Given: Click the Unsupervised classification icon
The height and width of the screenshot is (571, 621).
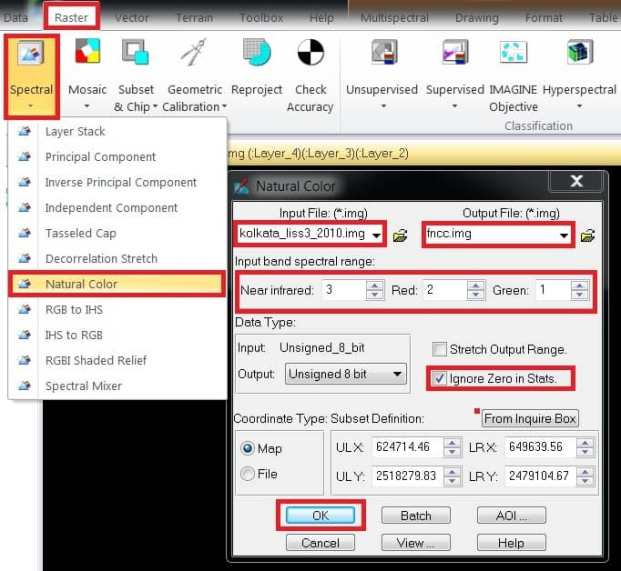Looking at the screenshot, I should tap(384, 51).
